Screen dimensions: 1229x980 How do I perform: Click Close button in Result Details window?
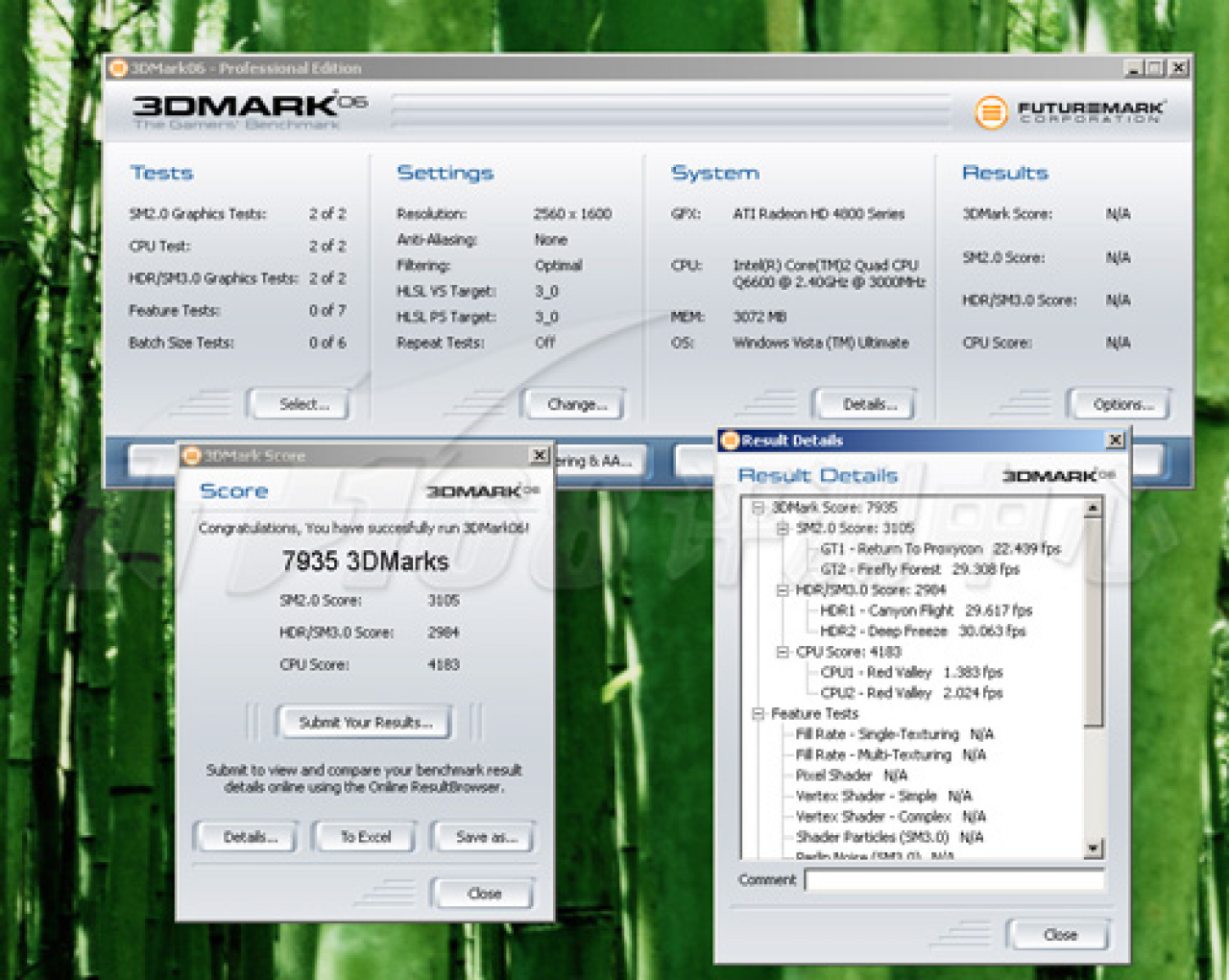pyautogui.click(x=1059, y=934)
